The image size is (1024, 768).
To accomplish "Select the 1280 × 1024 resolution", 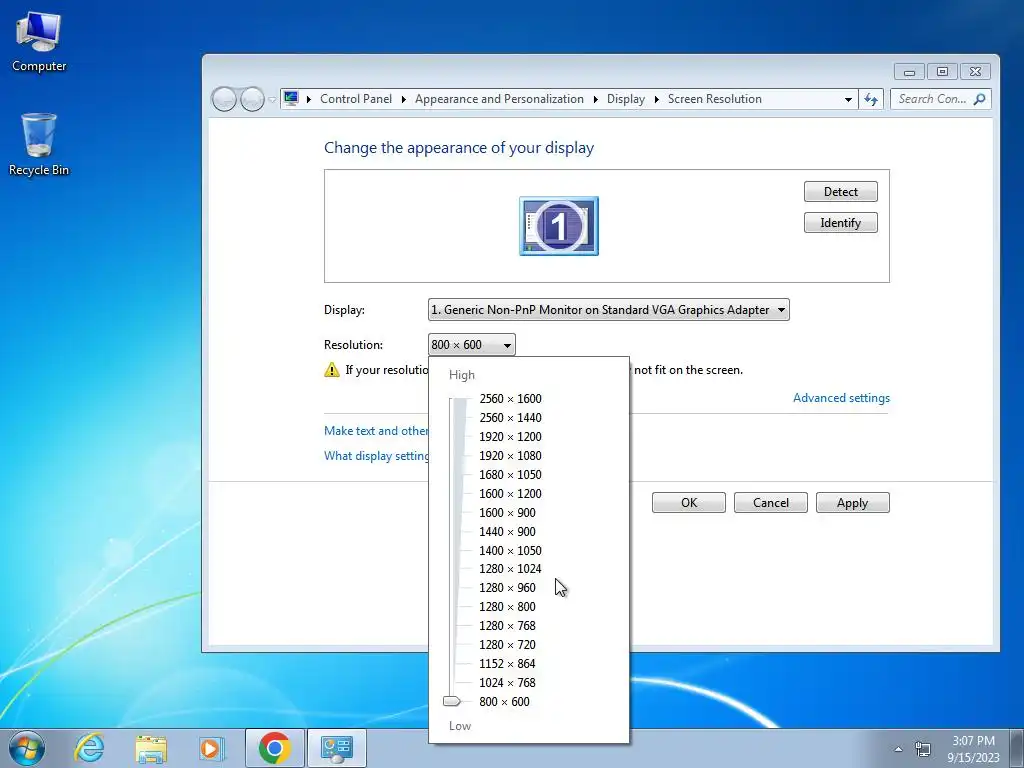I will (510, 569).
